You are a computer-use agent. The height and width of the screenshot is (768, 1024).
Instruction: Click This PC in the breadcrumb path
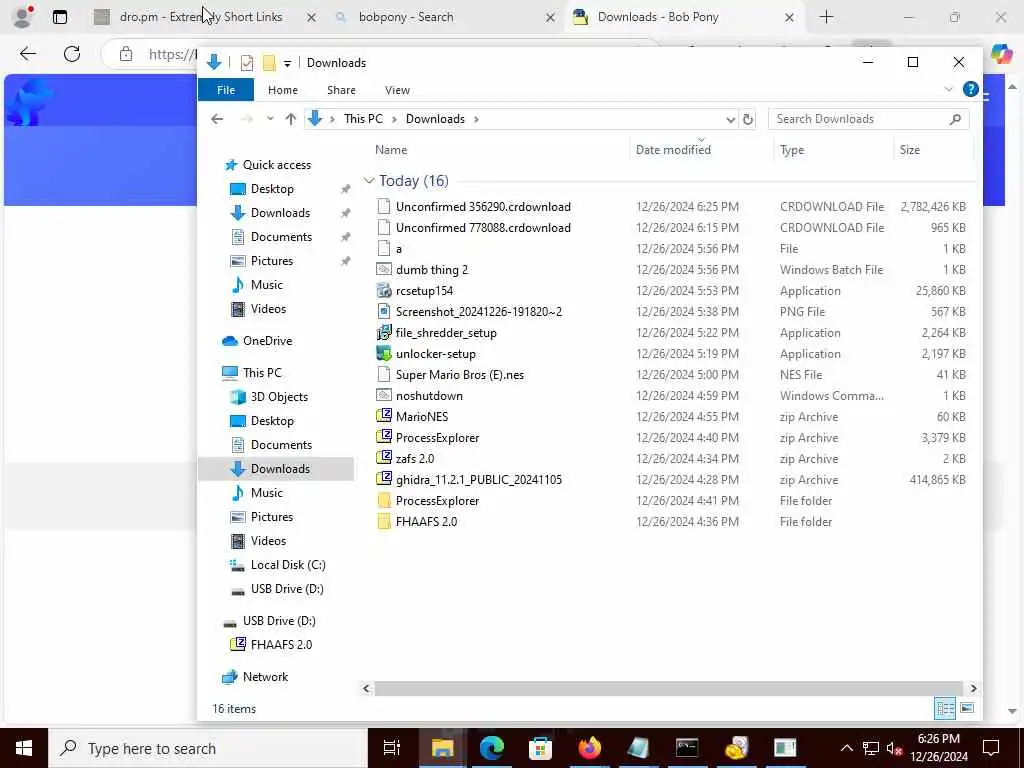click(x=363, y=119)
